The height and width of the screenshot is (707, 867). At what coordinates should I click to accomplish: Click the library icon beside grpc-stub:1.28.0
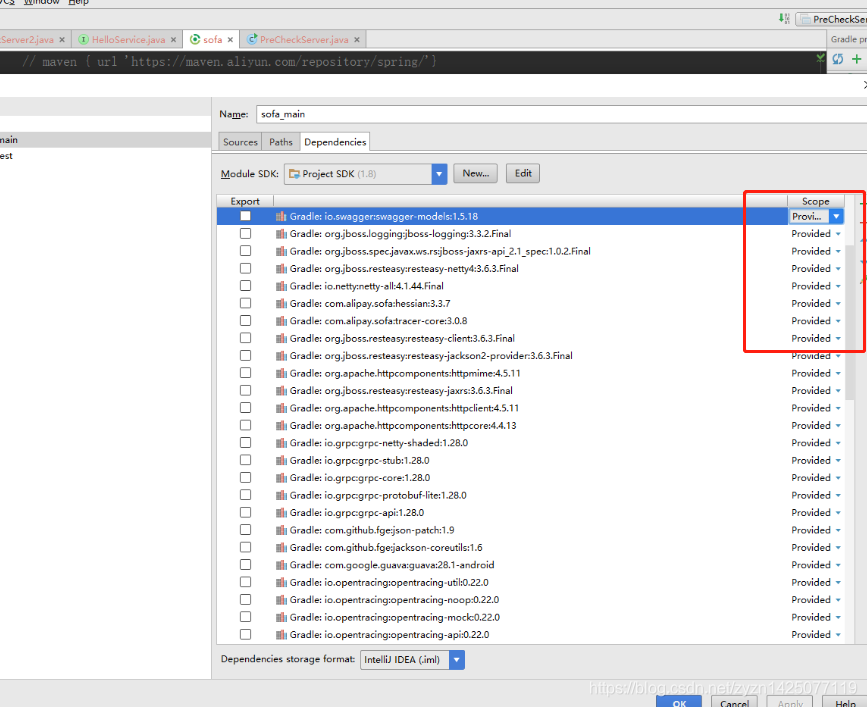tap(281, 460)
